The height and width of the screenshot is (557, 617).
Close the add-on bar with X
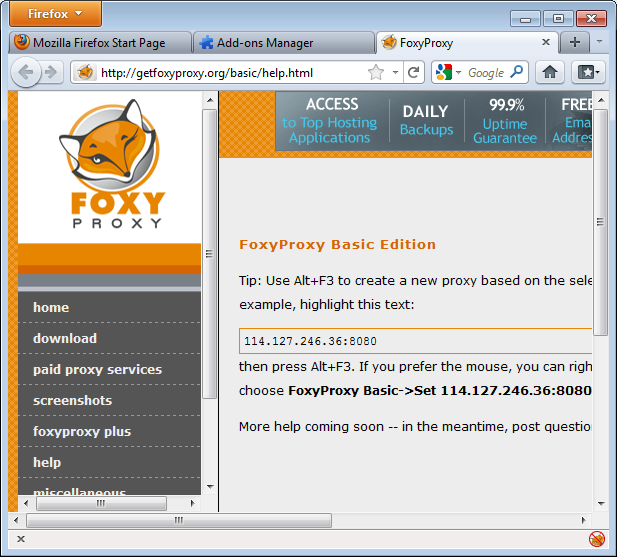(21, 539)
